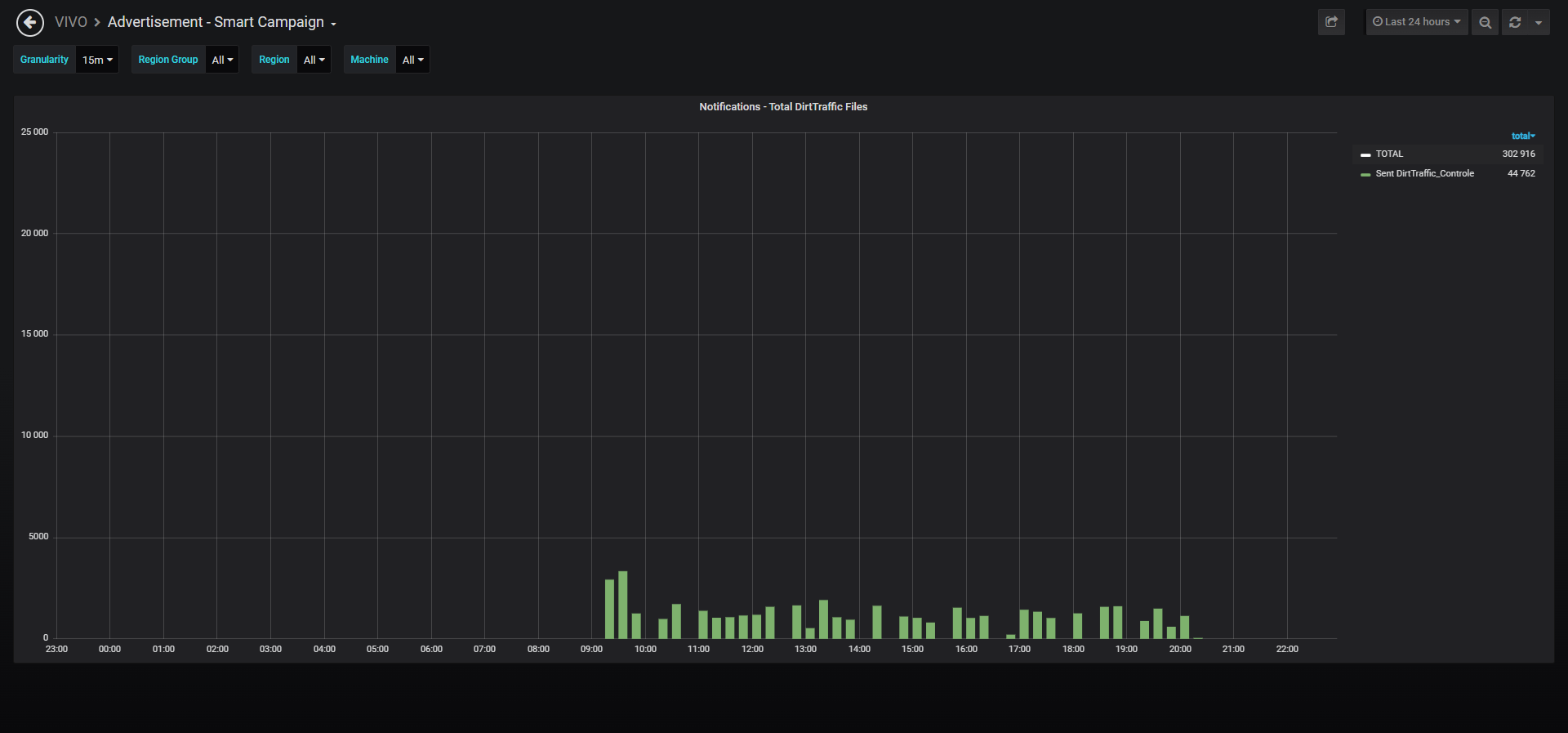The width and height of the screenshot is (1568, 733).
Task: Click the VIVO breadcrumb link
Action: [x=71, y=22]
